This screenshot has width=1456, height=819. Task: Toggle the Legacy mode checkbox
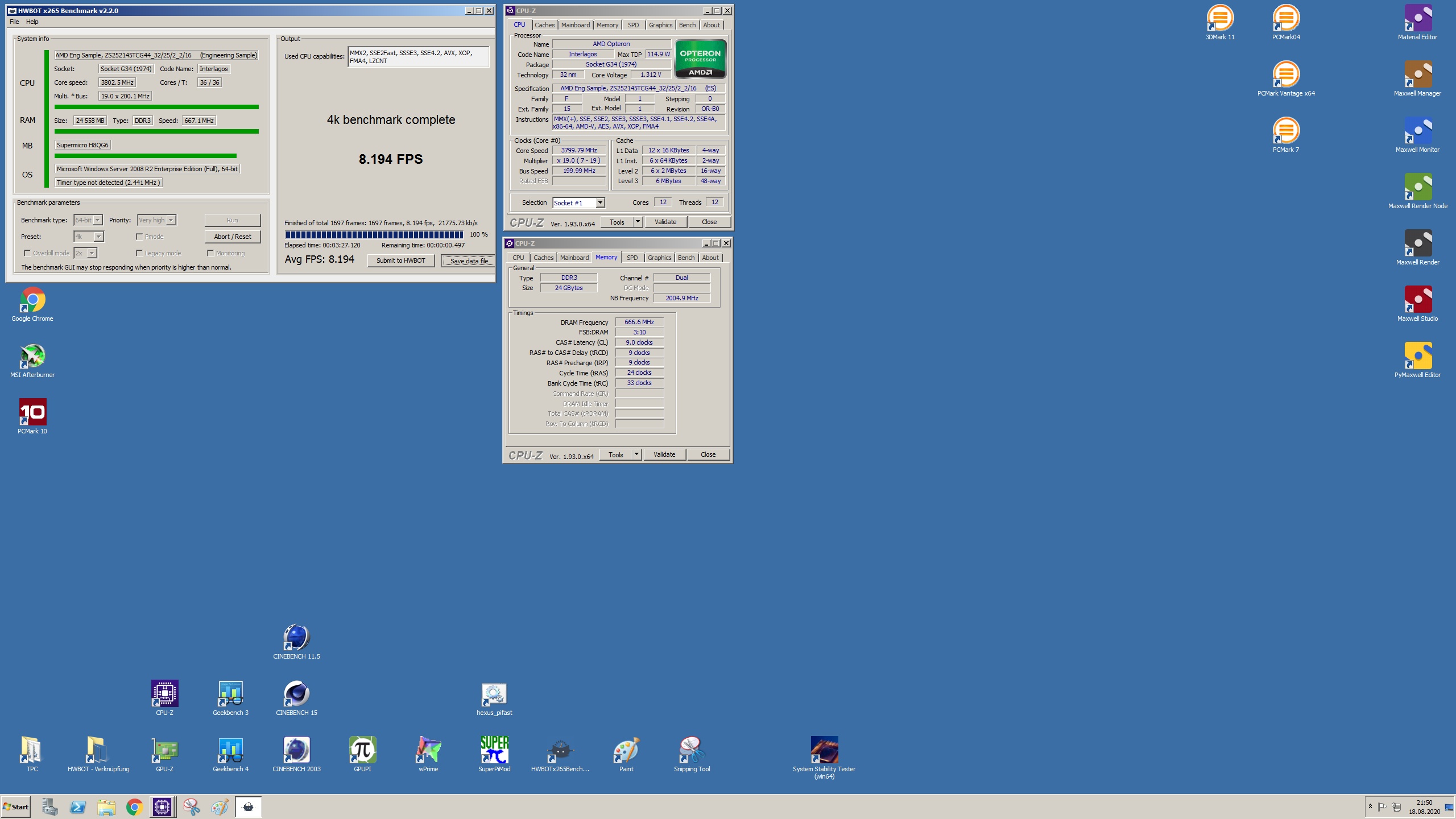click(x=139, y=253)
